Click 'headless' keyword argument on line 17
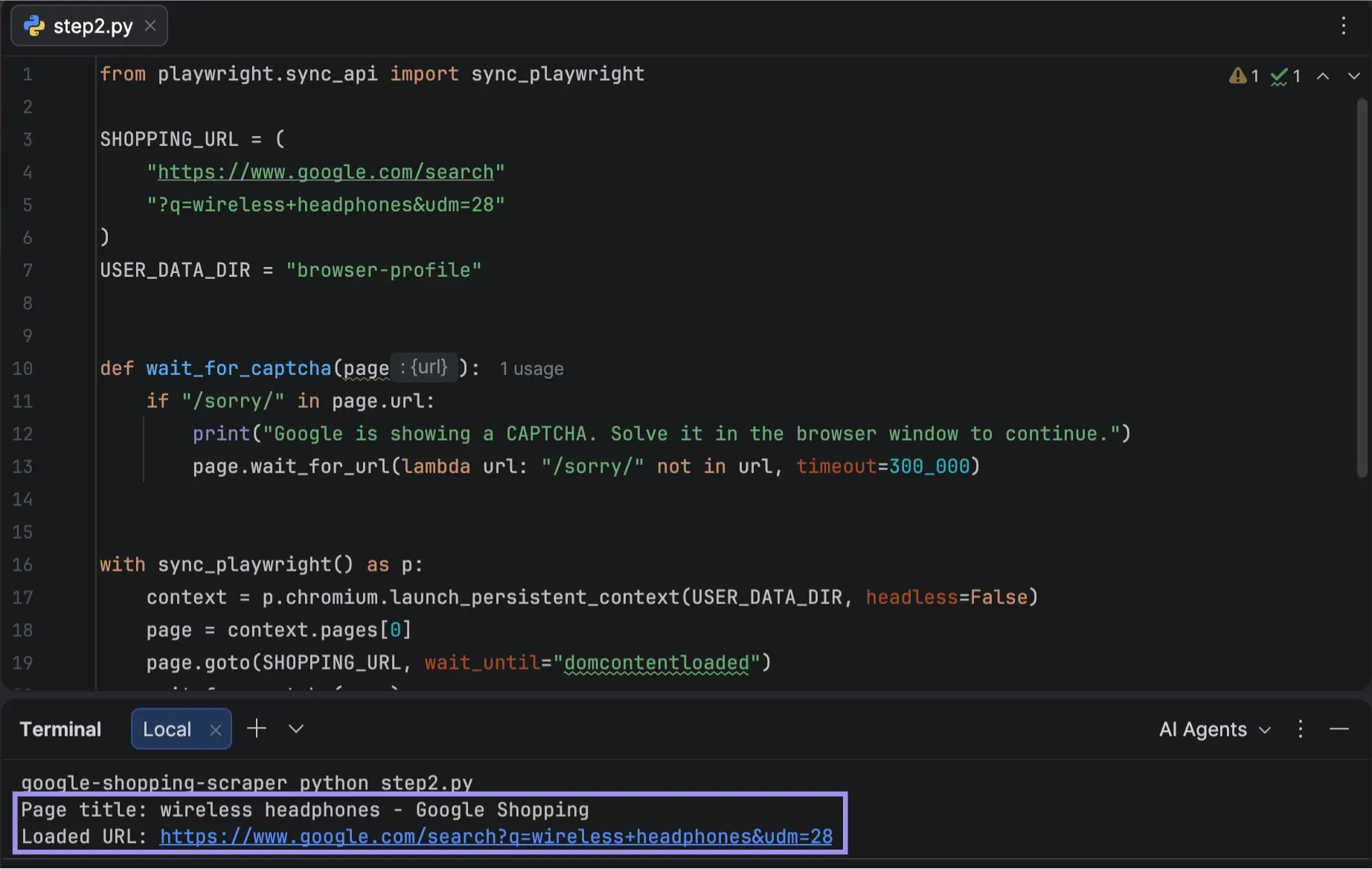 coord(912,597)
